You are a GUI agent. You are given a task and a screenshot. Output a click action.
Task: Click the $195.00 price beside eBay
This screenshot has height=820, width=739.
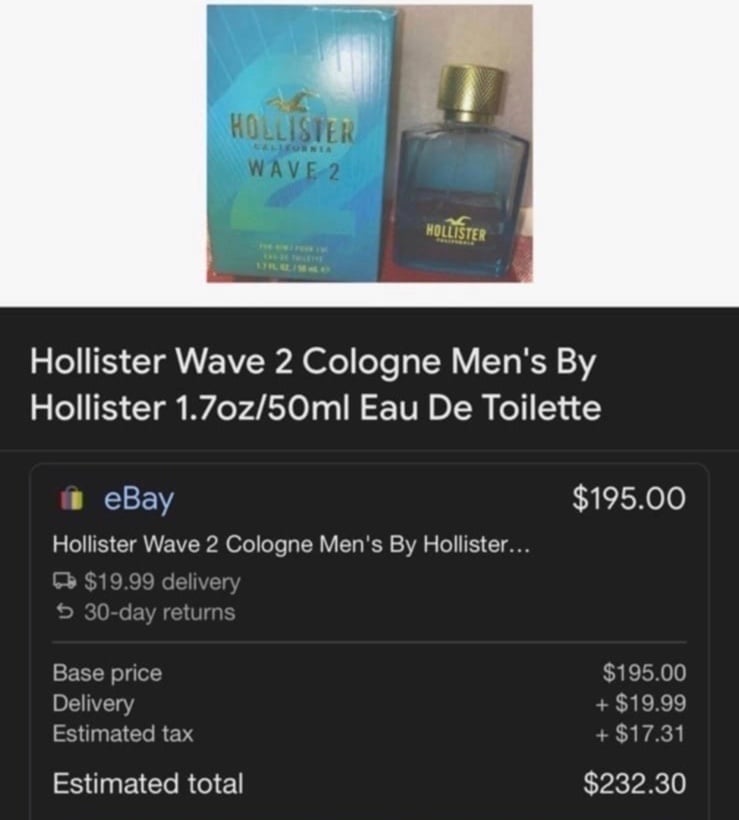click(628, 498)
